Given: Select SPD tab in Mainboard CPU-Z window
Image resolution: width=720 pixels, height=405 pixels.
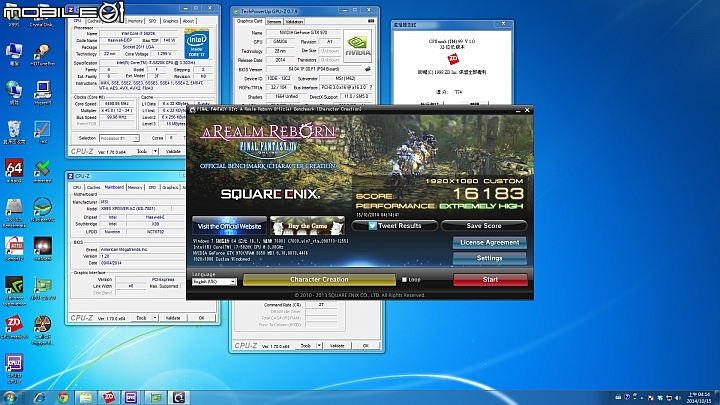Looking at the screenshot, I should click(x=152, y=187).
